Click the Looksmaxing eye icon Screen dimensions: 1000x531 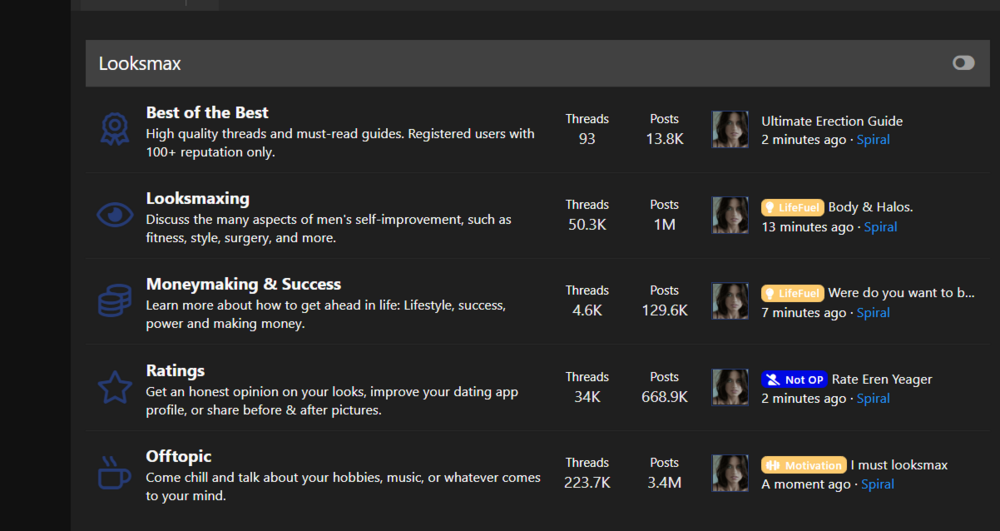114,214
